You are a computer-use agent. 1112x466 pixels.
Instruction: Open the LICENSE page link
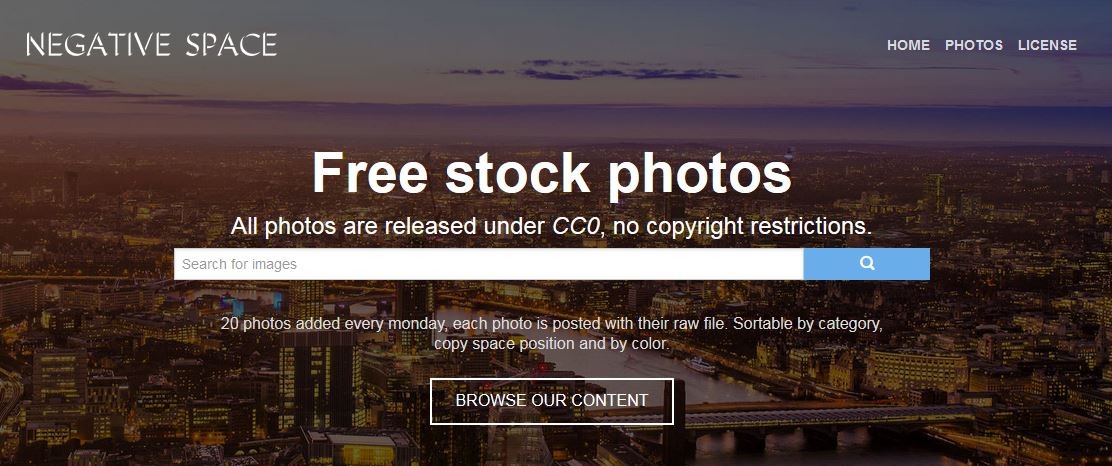(1047, 45)
